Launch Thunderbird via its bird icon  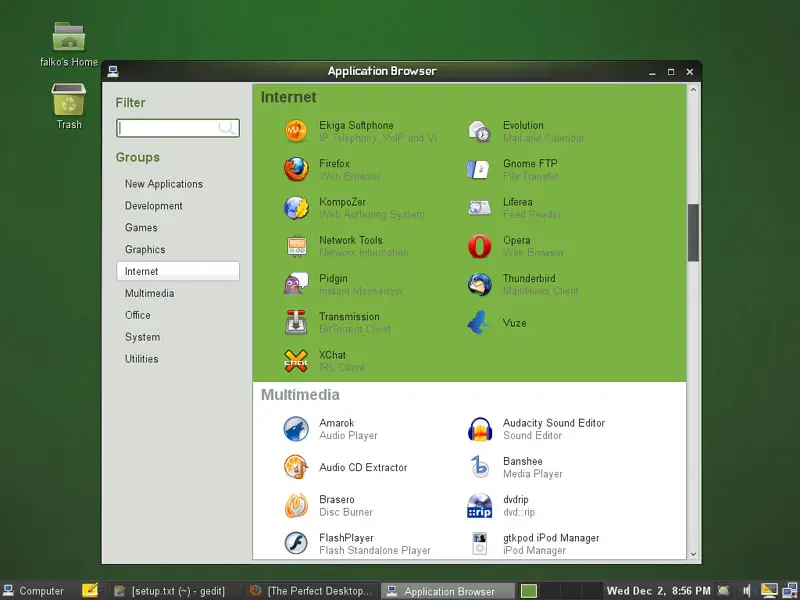tap(480, 284)
